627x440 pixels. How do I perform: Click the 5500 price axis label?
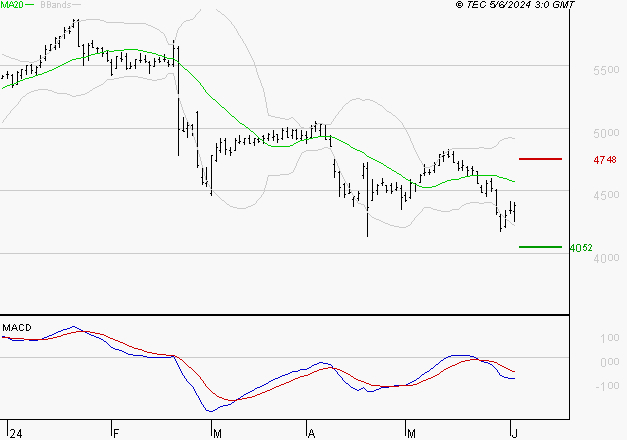(x=606, y=70)
